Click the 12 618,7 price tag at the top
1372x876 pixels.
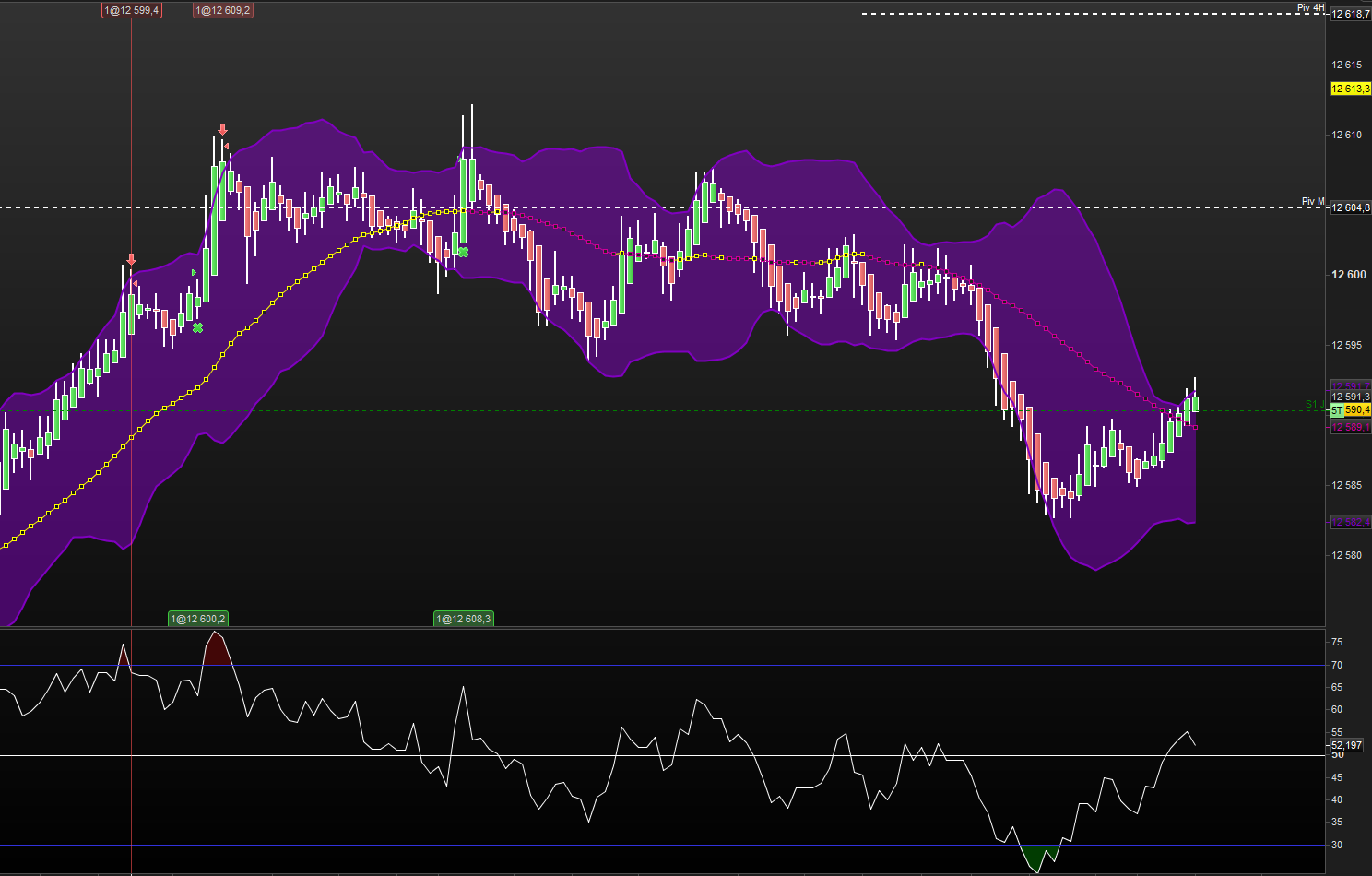coord(1350,15)
